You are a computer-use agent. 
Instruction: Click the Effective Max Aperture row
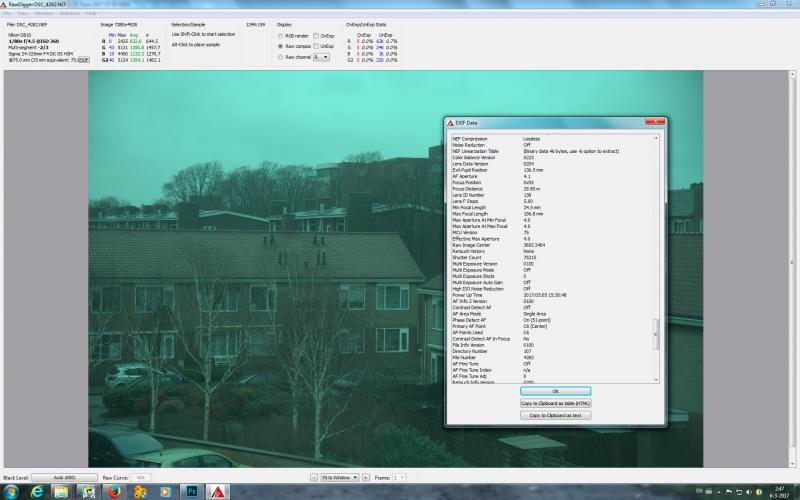point(554,239)
